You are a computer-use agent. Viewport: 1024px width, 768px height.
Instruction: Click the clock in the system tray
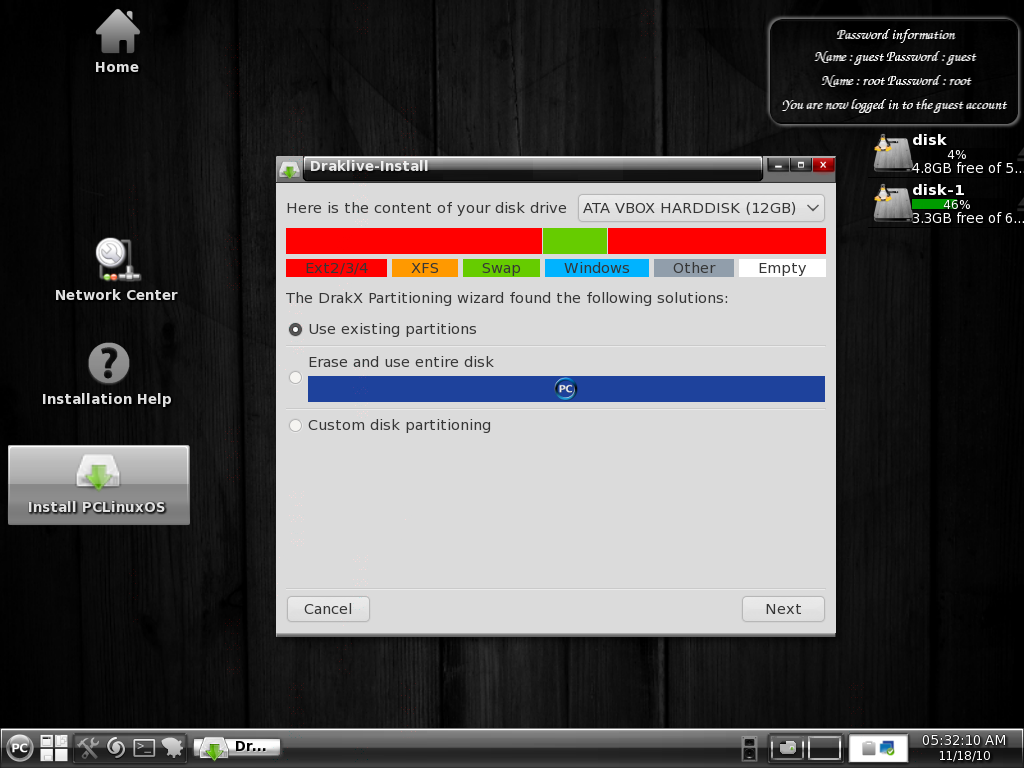point(963,747)
